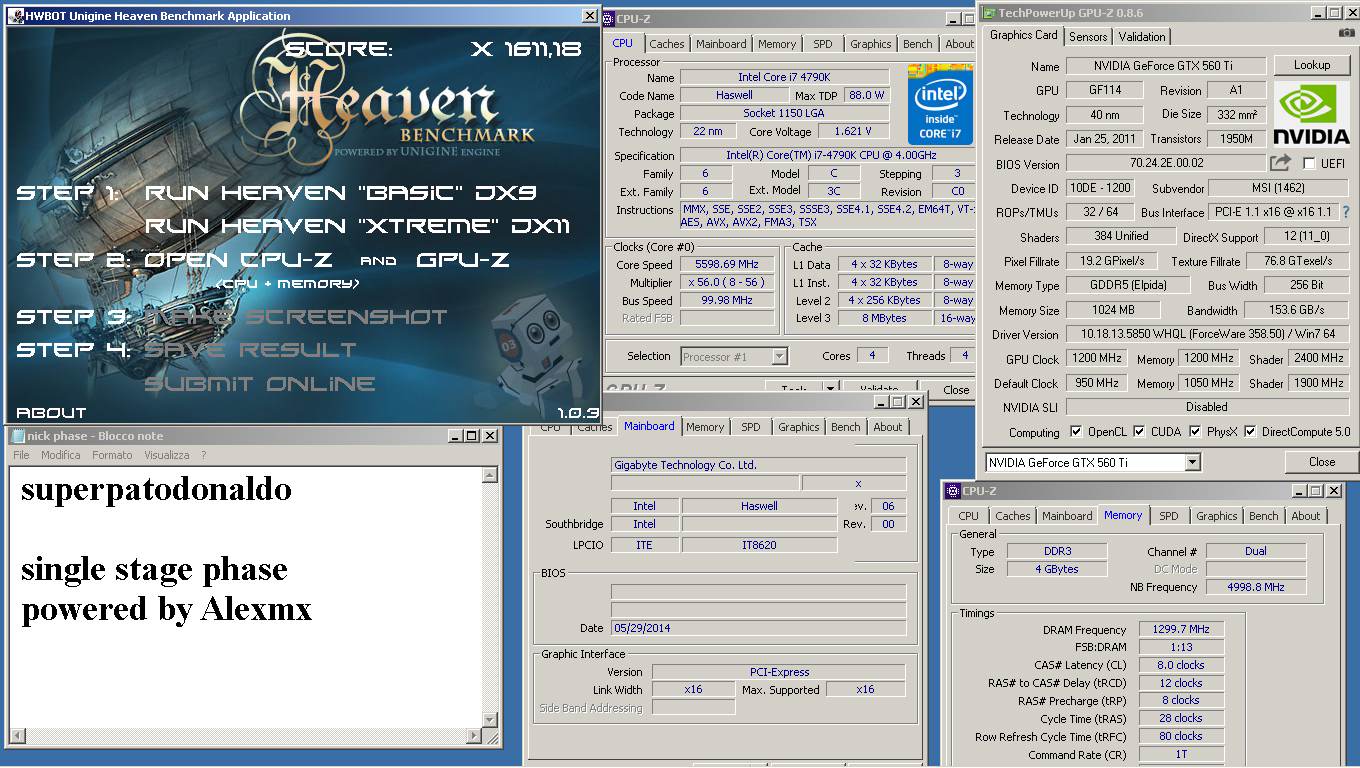Open About tab in CPU-Z mainboard window

(888, 427)
